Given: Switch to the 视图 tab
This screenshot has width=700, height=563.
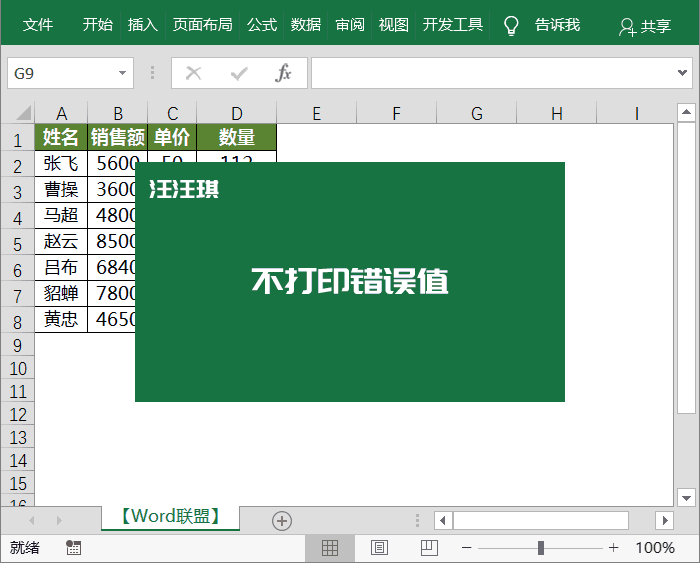Looking at the screenshot, I should click(x=393, y=25).
